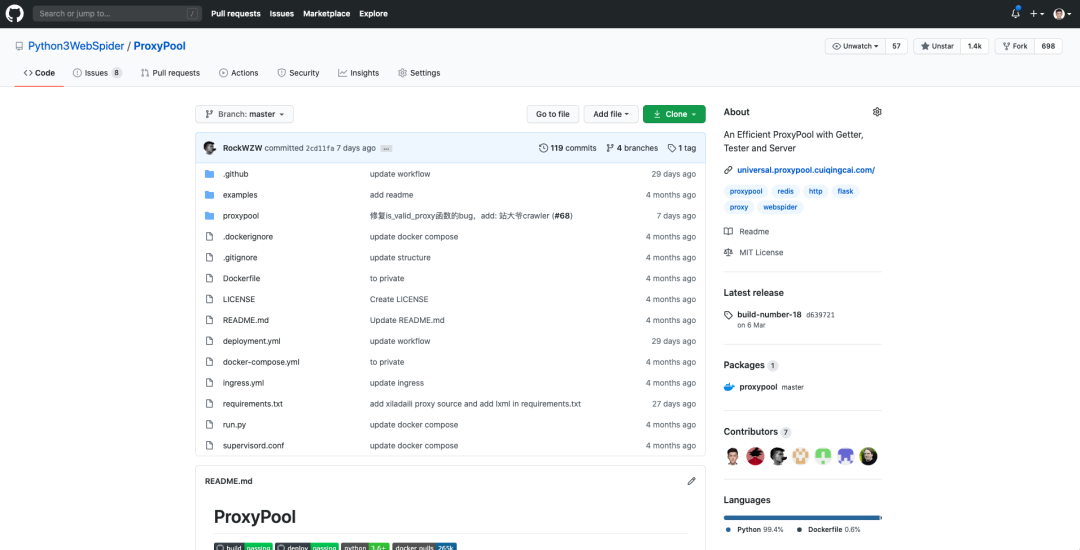The width and height of the screenshot is (1080, 550).
Task: Open the build-number-18 release
Action: coord(769,315)
